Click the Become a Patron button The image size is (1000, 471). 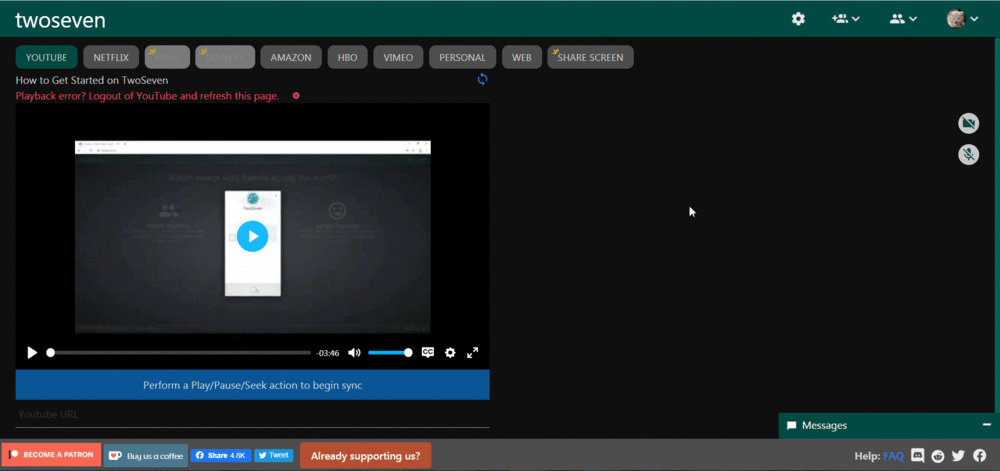(51, 455)
